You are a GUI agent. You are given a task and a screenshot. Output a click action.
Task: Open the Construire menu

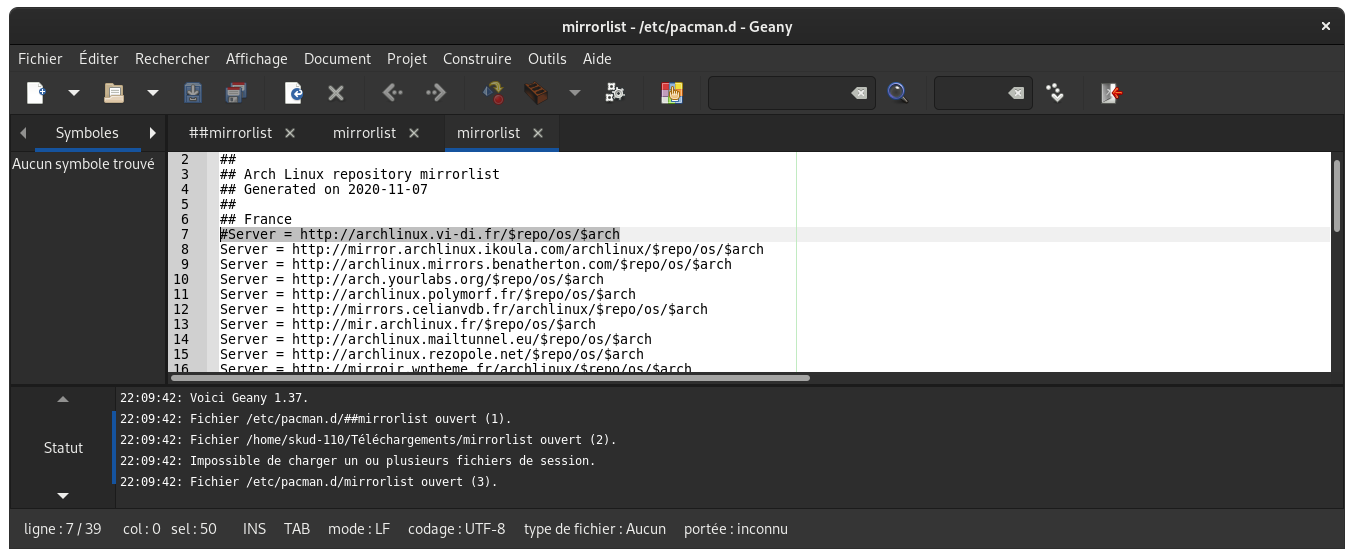tap(476, 59)
